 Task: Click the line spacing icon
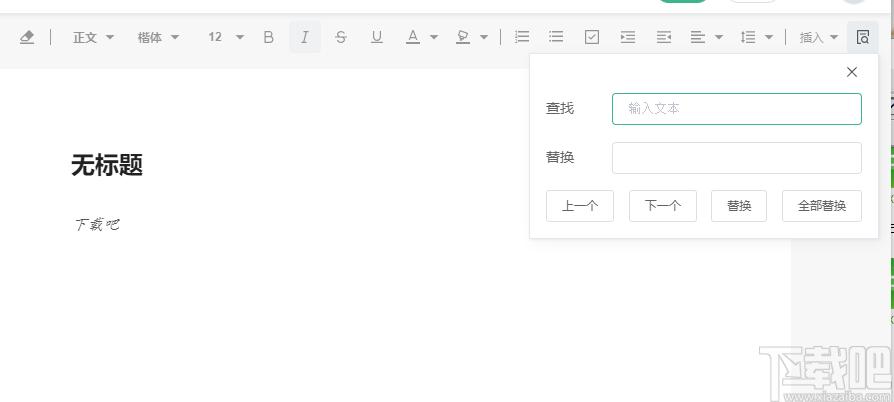coord(747,37)
